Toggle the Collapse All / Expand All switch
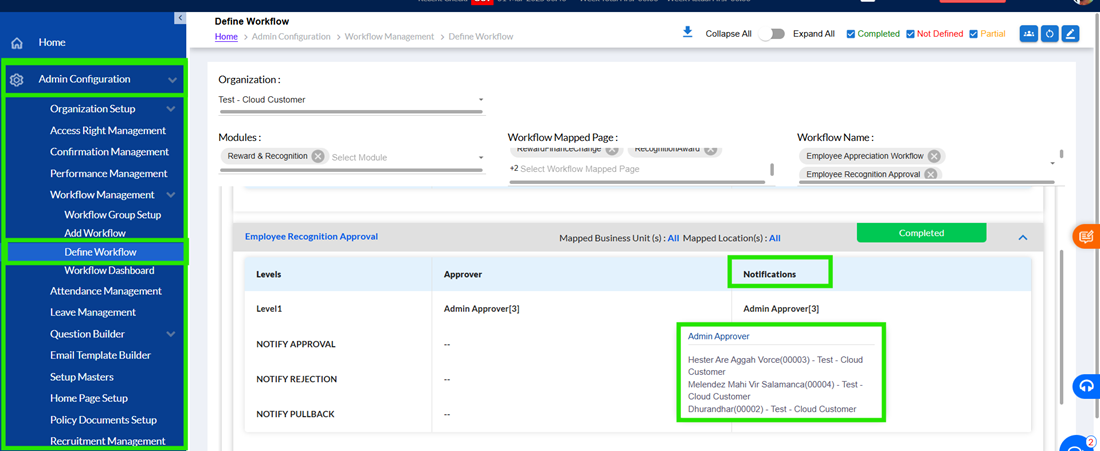This screenshot has width=1100, height=451. click(772, 34)
